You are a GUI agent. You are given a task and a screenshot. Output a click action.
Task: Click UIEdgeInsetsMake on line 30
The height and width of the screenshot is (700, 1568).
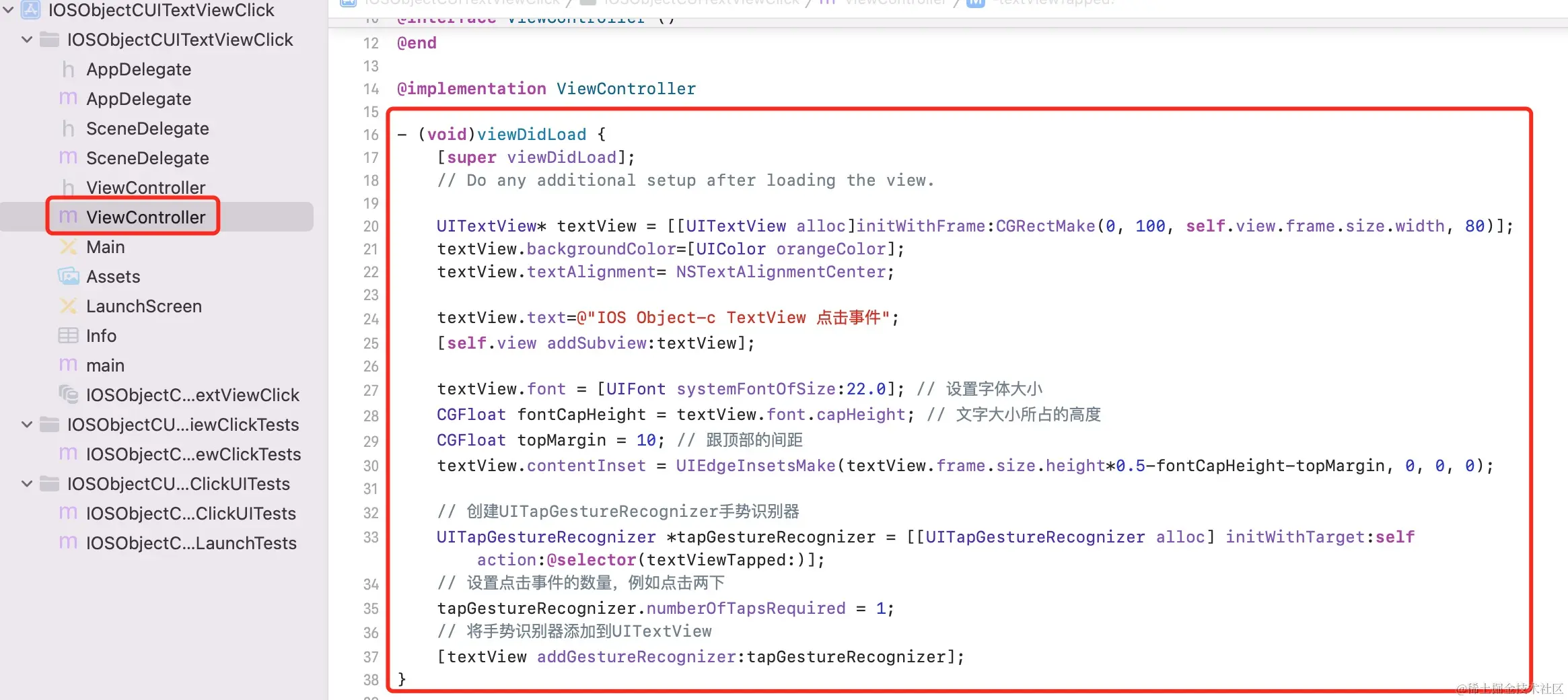pyautogui.click(x=756, y=466)
